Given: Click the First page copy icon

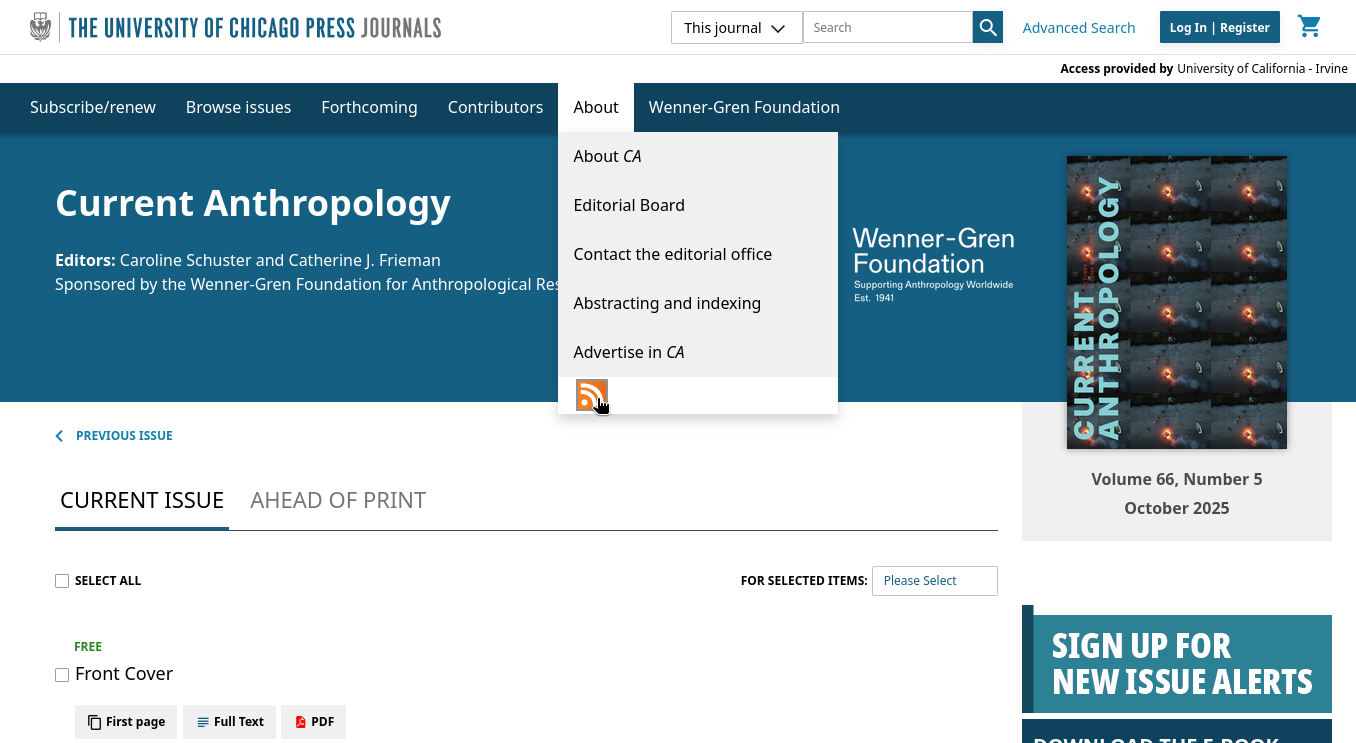Looking at the screenshot, I should tap(95, 722).
